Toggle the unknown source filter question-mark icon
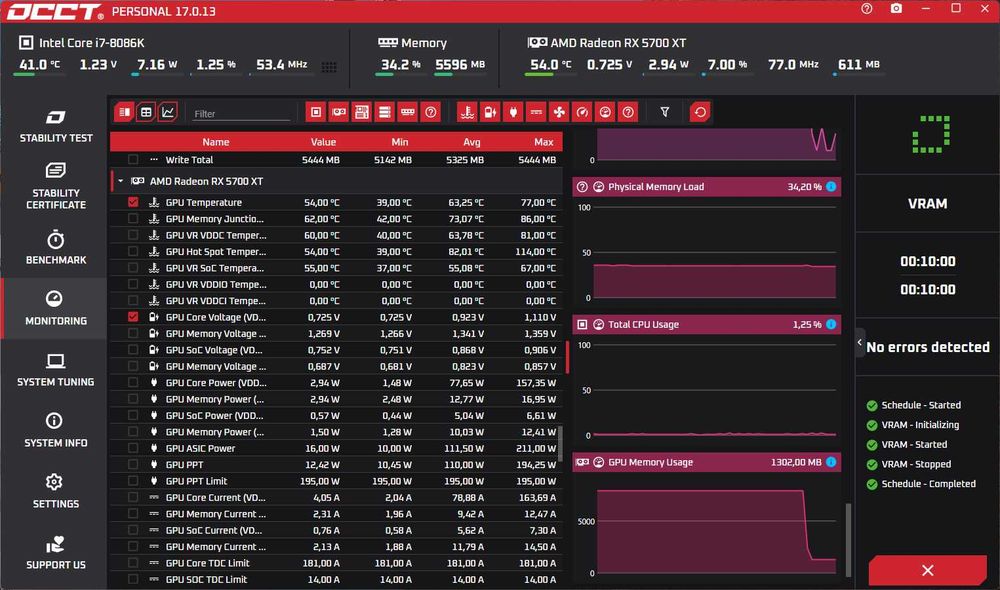 tap(431, 112)
